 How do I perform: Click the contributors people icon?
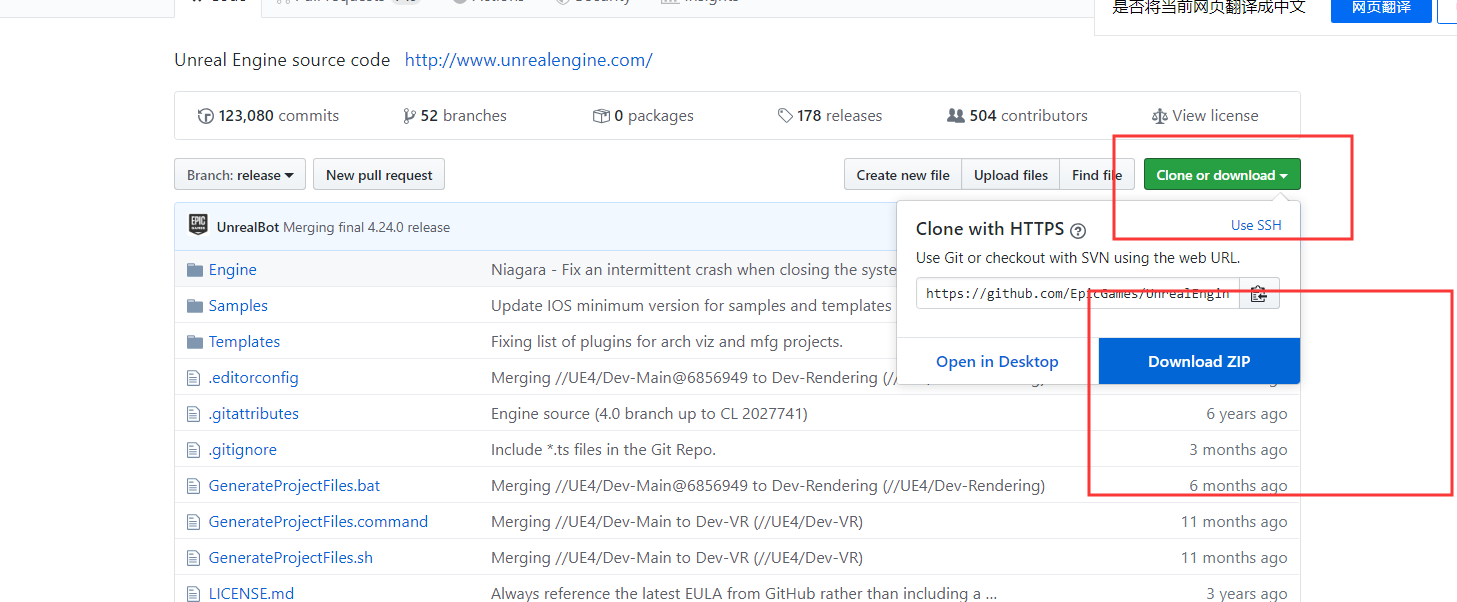(x=956, y=116)
